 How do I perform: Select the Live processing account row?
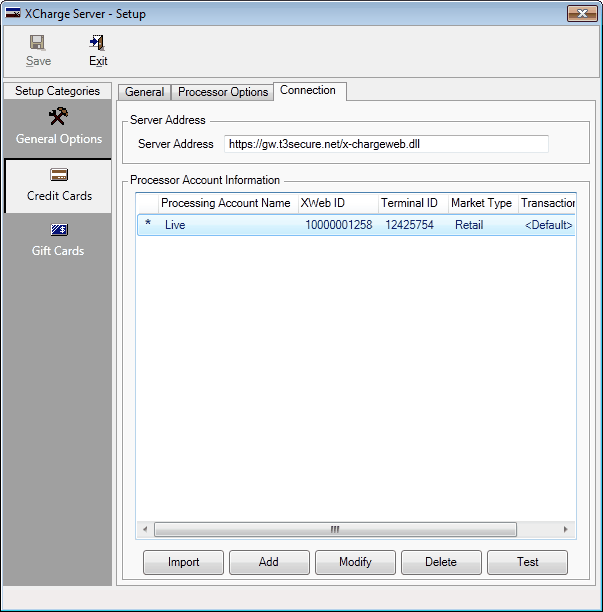[x=230, y=225]
